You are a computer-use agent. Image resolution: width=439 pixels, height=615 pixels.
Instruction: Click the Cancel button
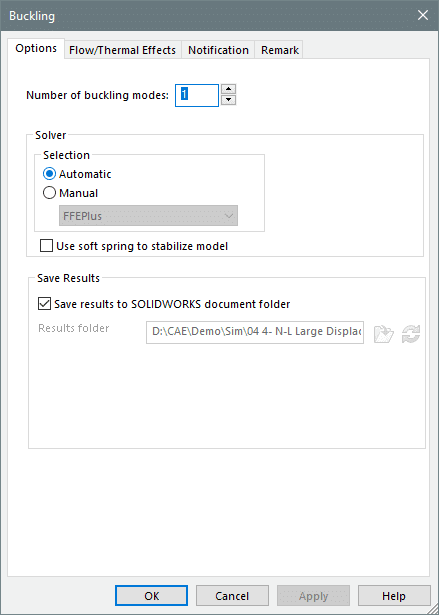[x=232, y=596]
